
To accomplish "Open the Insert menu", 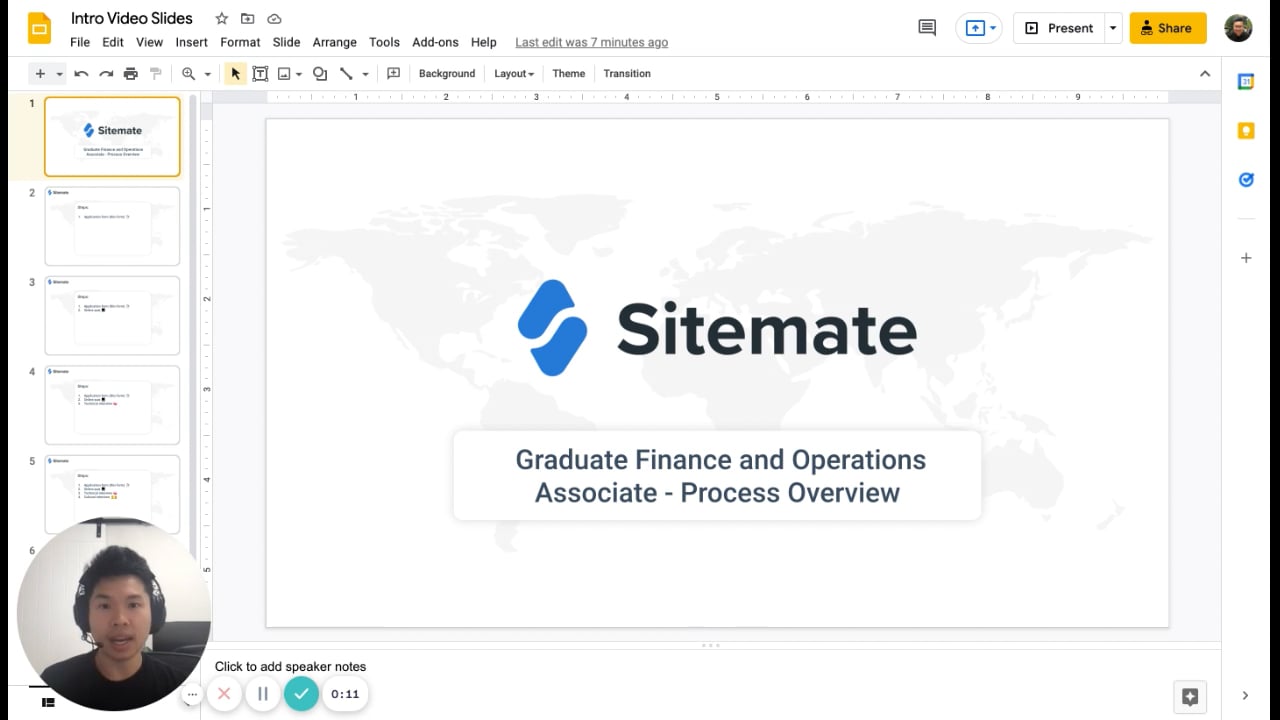I will pos(192,42).
